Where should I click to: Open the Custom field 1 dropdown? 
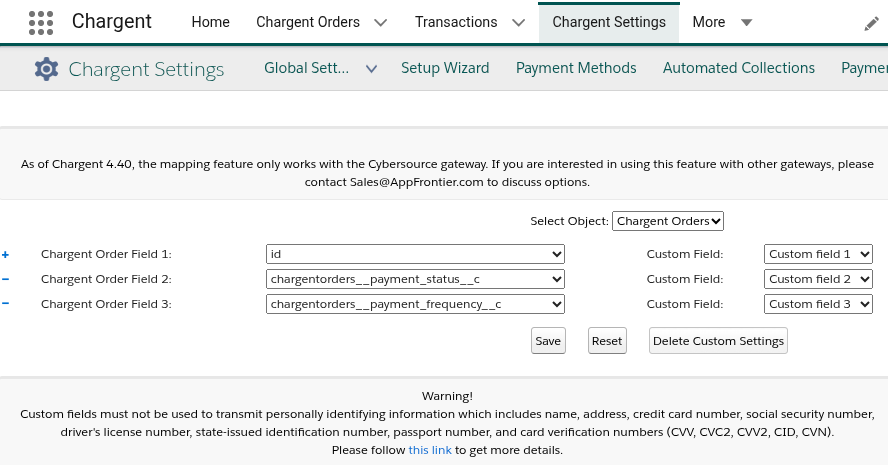[x=818, y=254]
